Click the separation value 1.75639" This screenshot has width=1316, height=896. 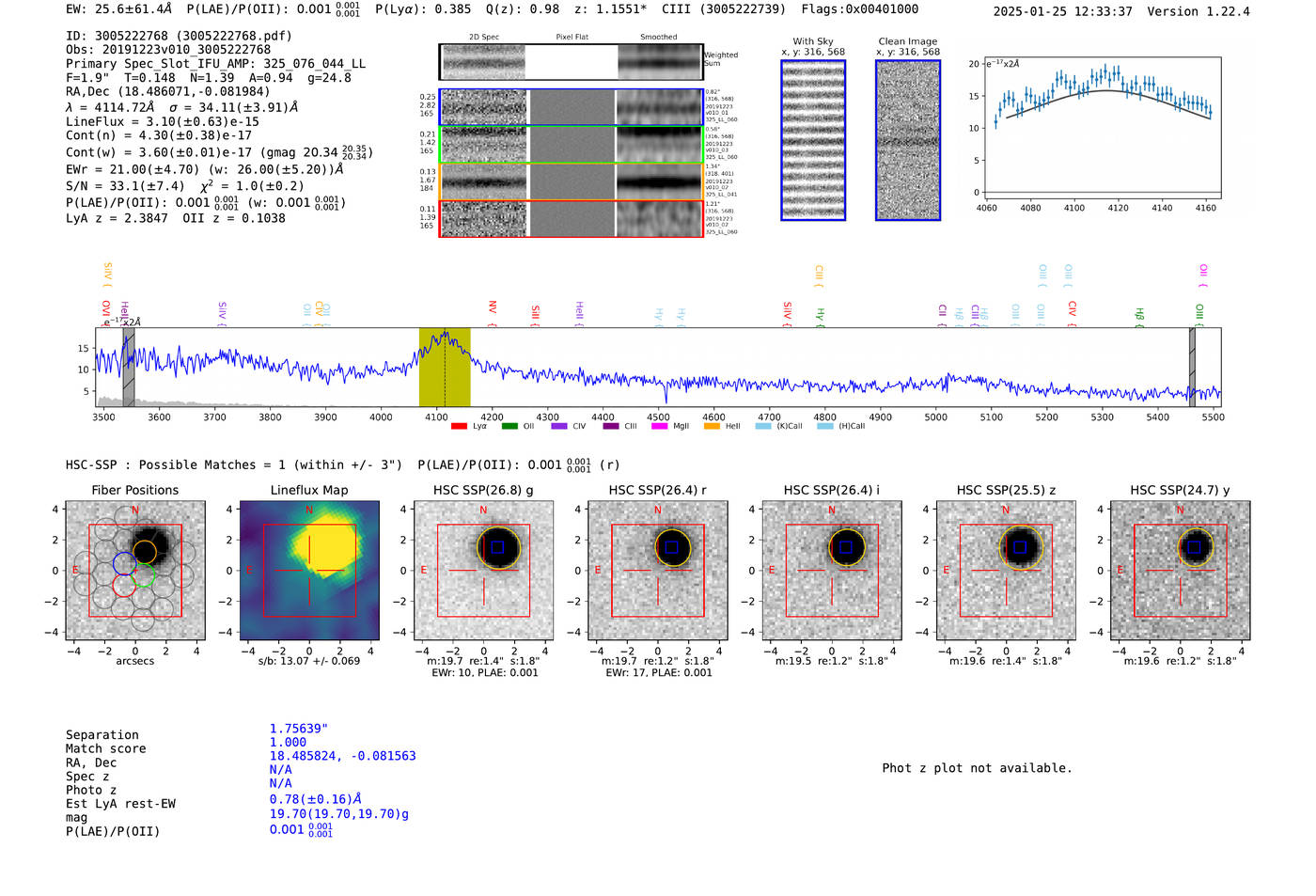[x=299, y=729]
